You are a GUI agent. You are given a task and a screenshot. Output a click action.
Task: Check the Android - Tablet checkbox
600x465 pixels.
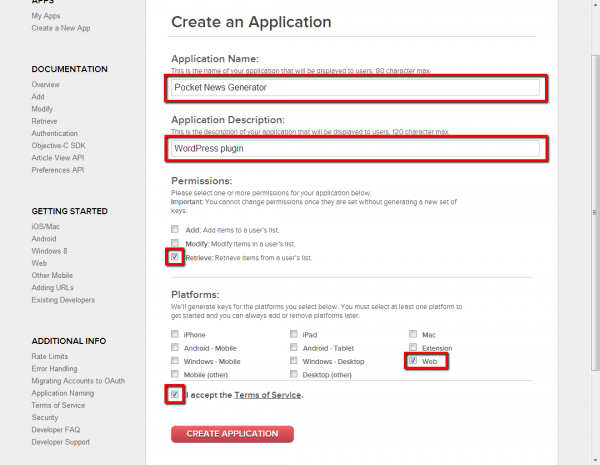click(293, 347)
